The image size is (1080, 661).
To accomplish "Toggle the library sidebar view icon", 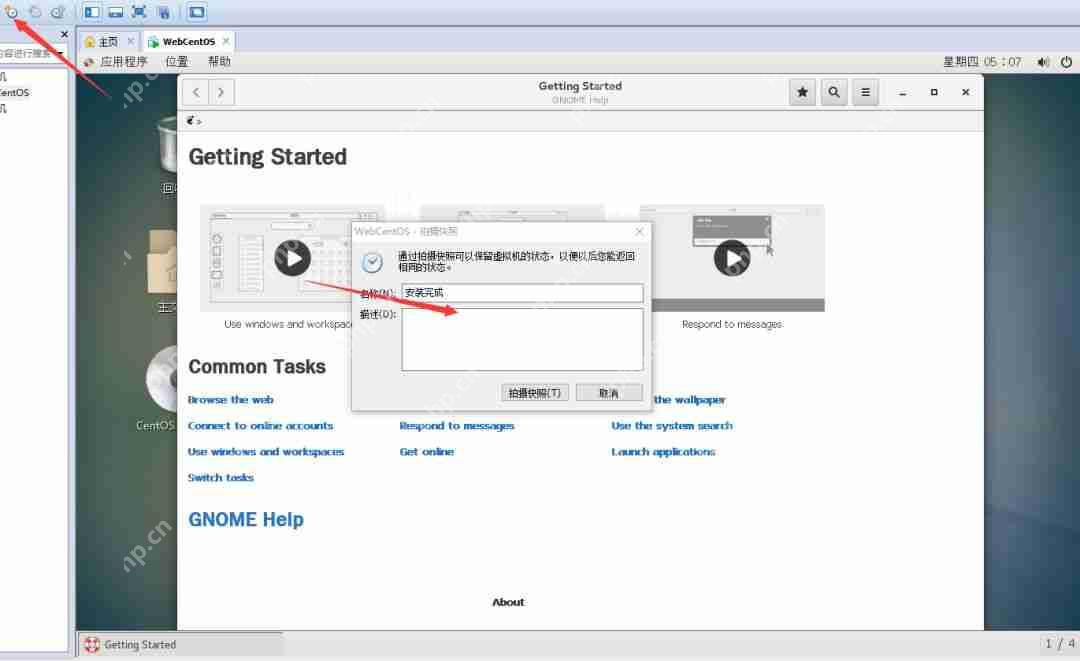I will pyautogui.click(x=92, y=12).
